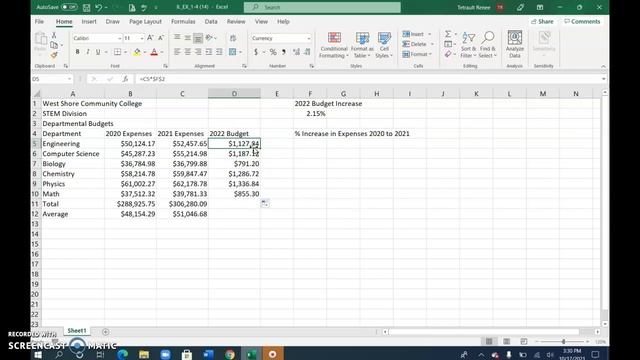Align text left
Image resolution: width=640 pixels, height=360 pixels.
pos(177,52)
